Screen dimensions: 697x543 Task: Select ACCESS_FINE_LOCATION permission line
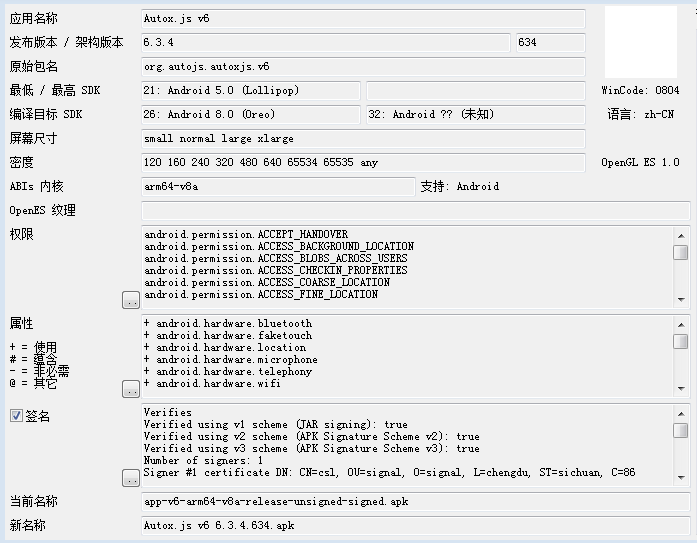pos(261,294)
